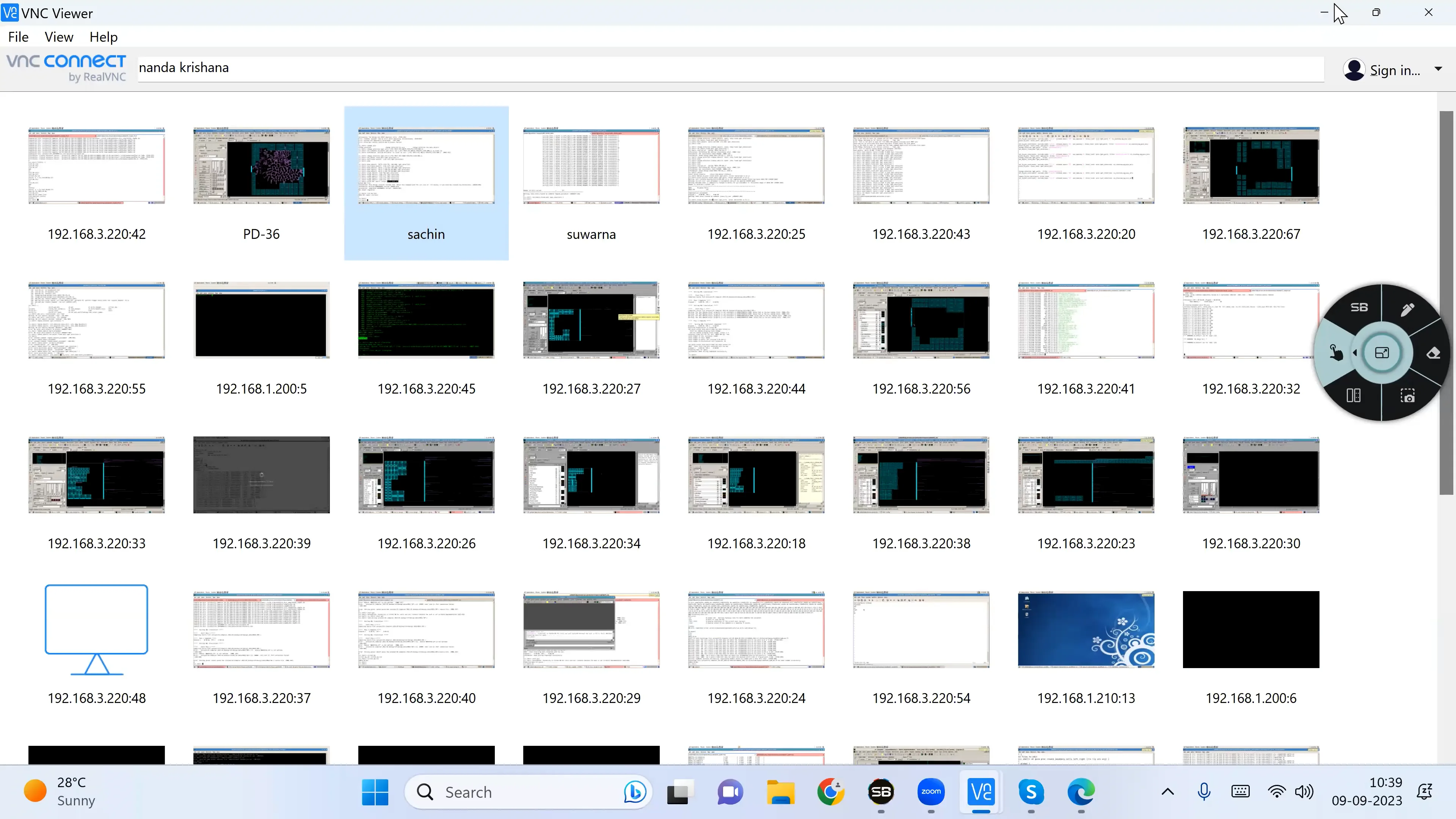
Task: Collapse the radial menu using its left arrow
Action: click(1355, 353)
